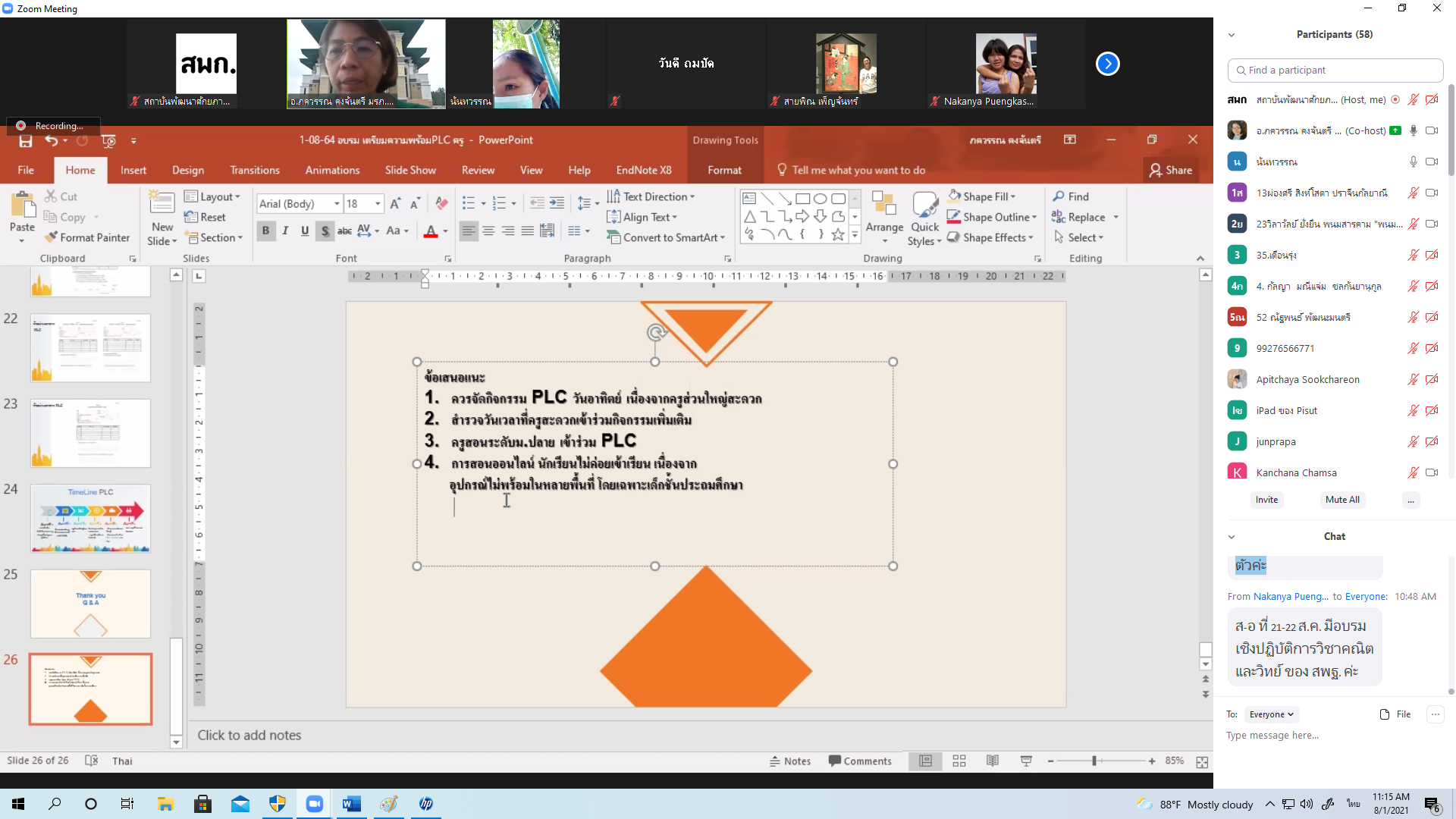Screen dimensions: 1456x819
Task: Click the Mute All button
Action: [1342, 500]
